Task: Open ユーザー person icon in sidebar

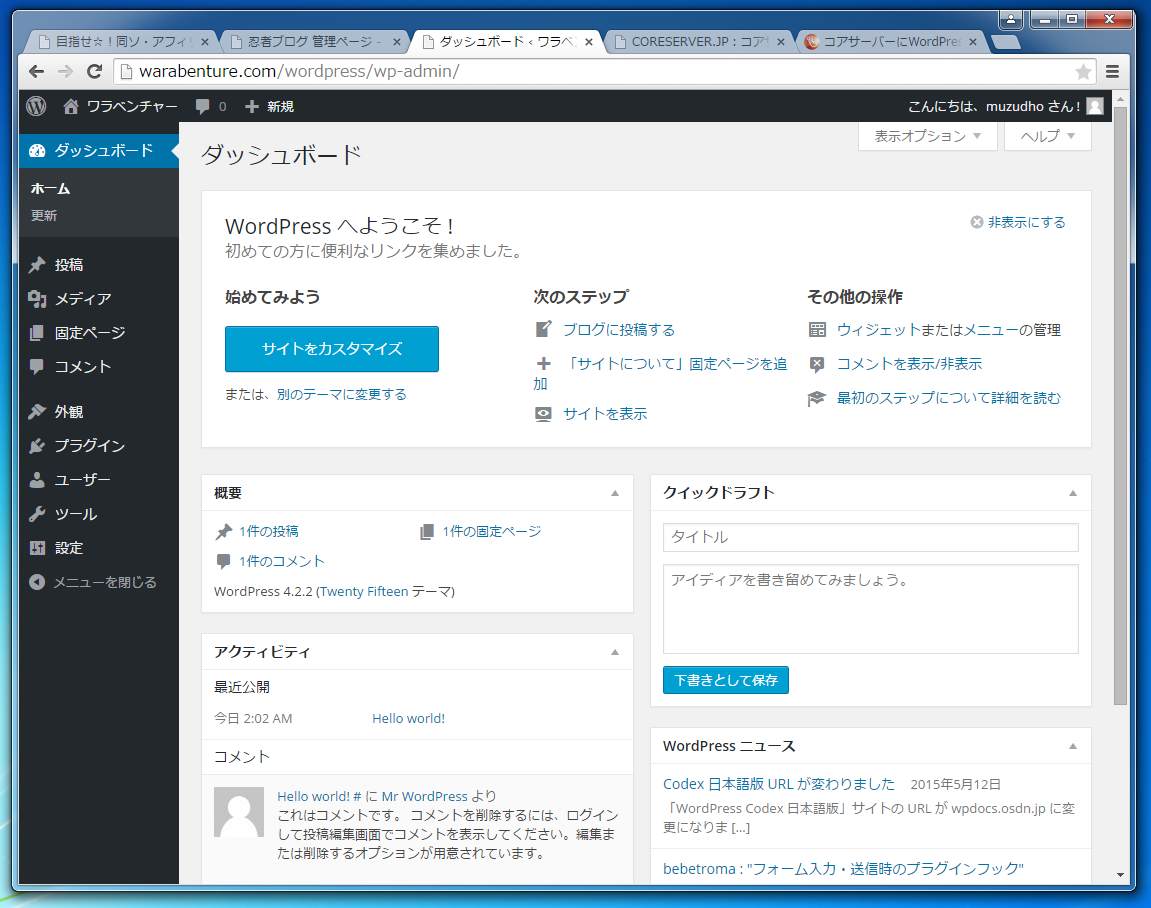Action: pos(37,479)
